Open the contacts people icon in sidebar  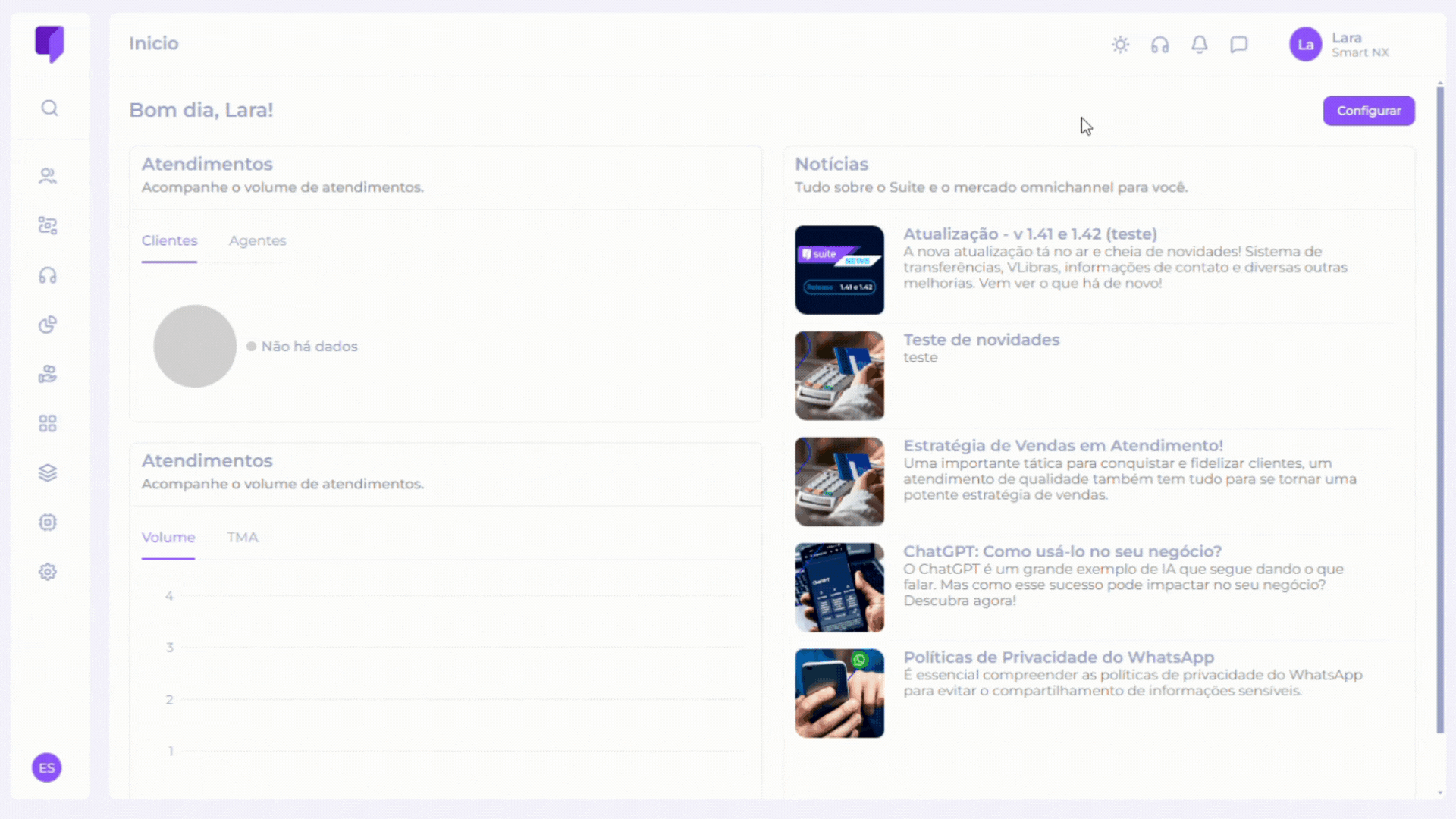(48, 176)
